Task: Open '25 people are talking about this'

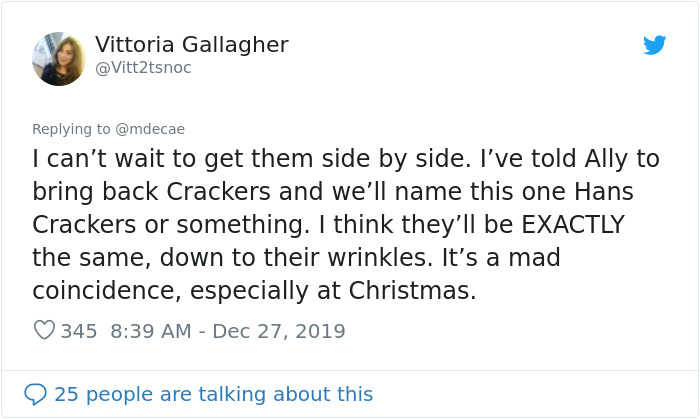Action: click(213, 394)
